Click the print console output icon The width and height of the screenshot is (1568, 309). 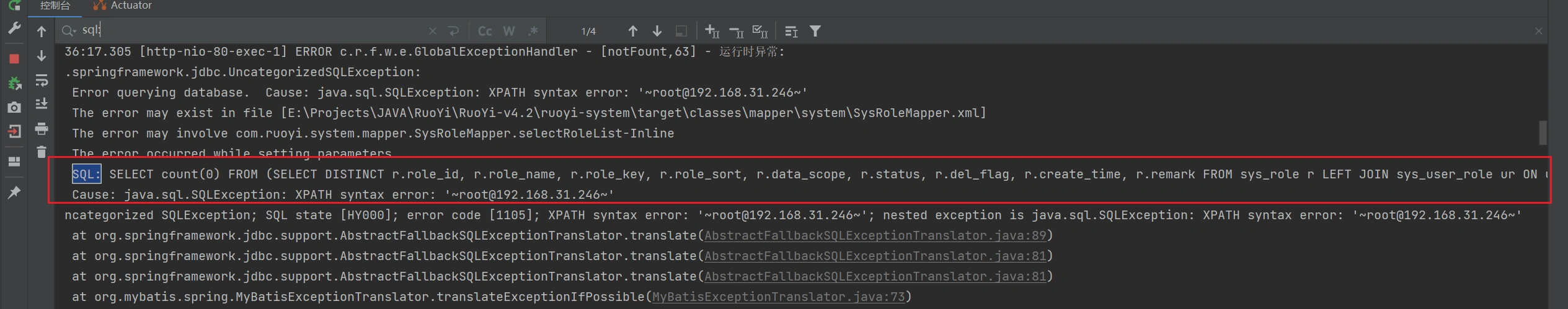pos(42,129)
